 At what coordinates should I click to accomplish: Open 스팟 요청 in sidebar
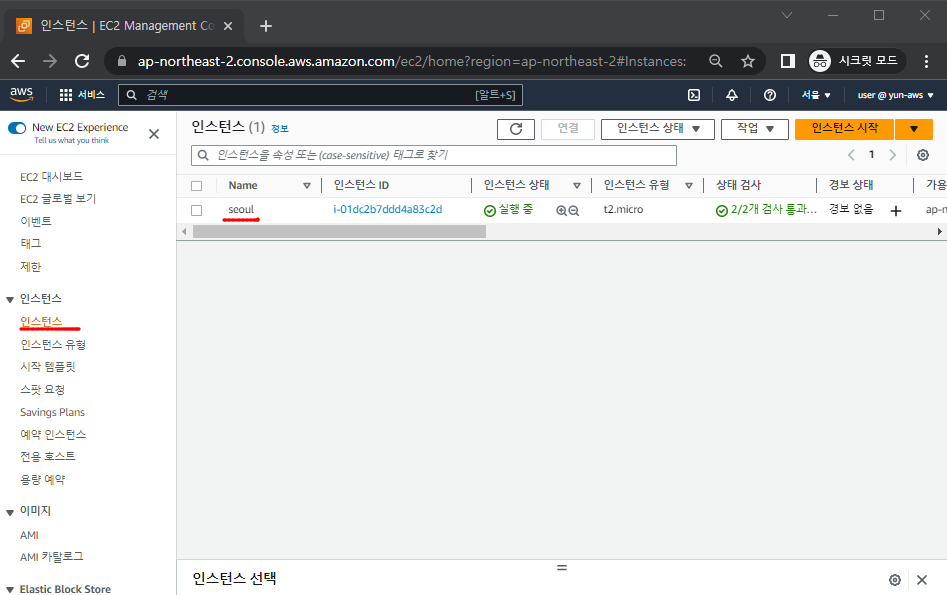tap(42, 390)
